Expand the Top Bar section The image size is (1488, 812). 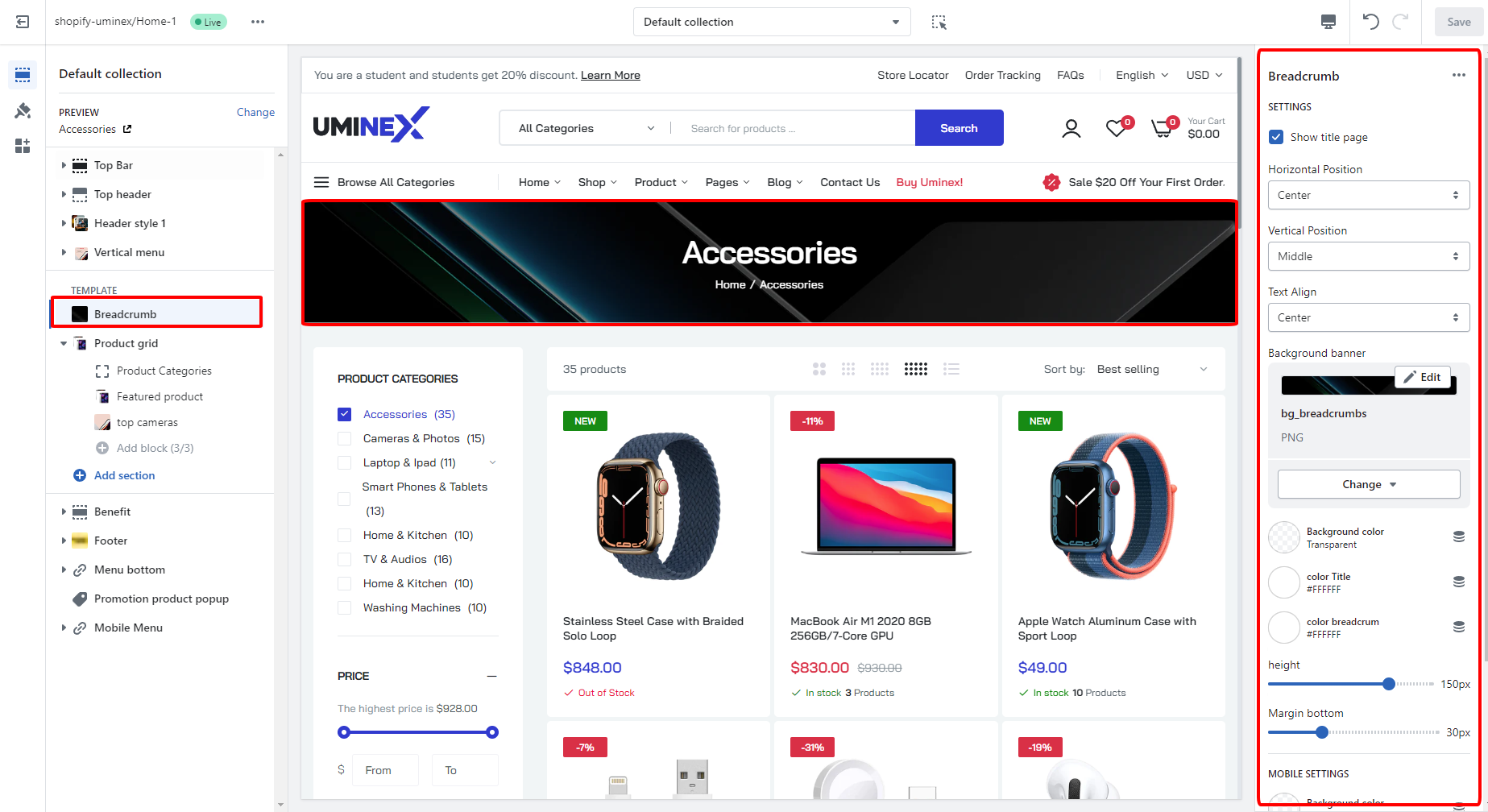(64, 165)
